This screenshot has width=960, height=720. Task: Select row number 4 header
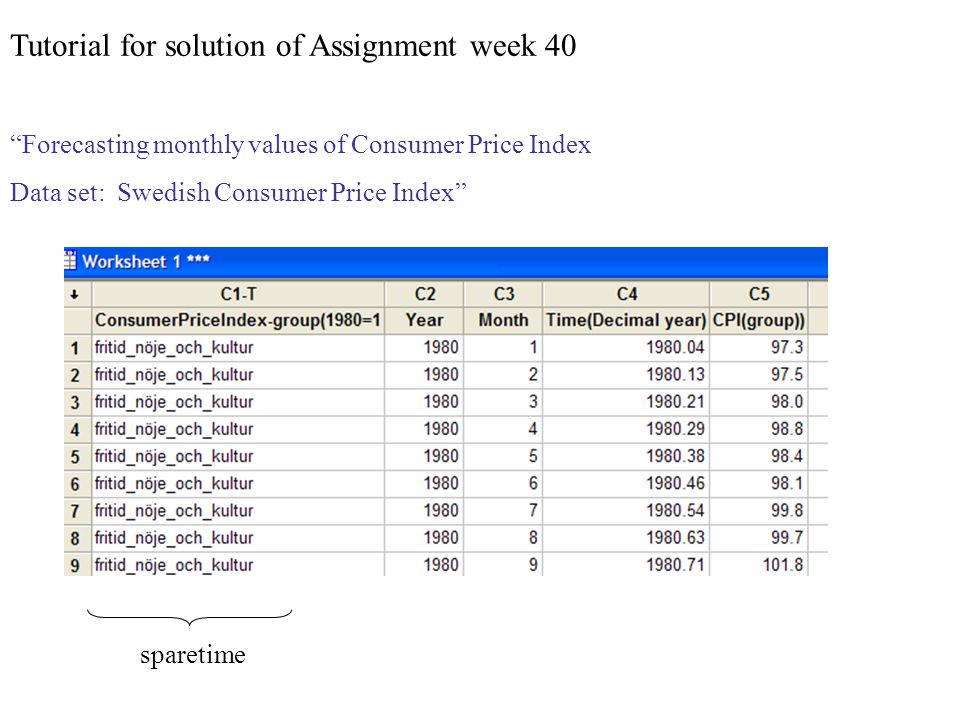point(78,429)
